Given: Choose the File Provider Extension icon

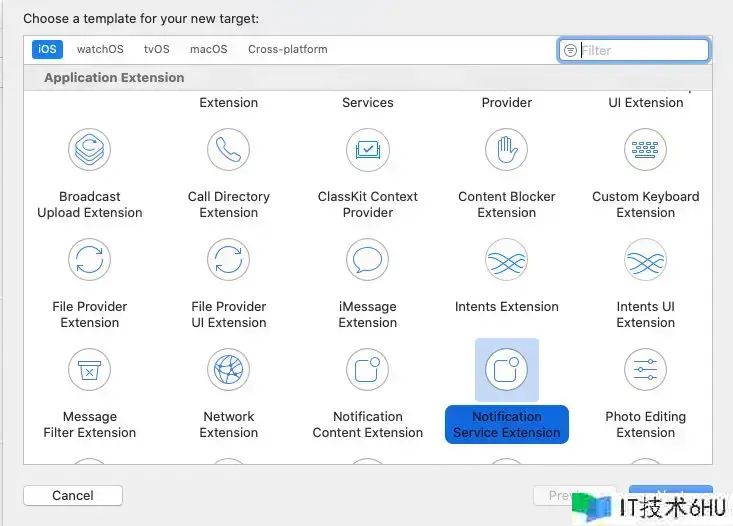Looking at the screenshot, I should 89,260.
